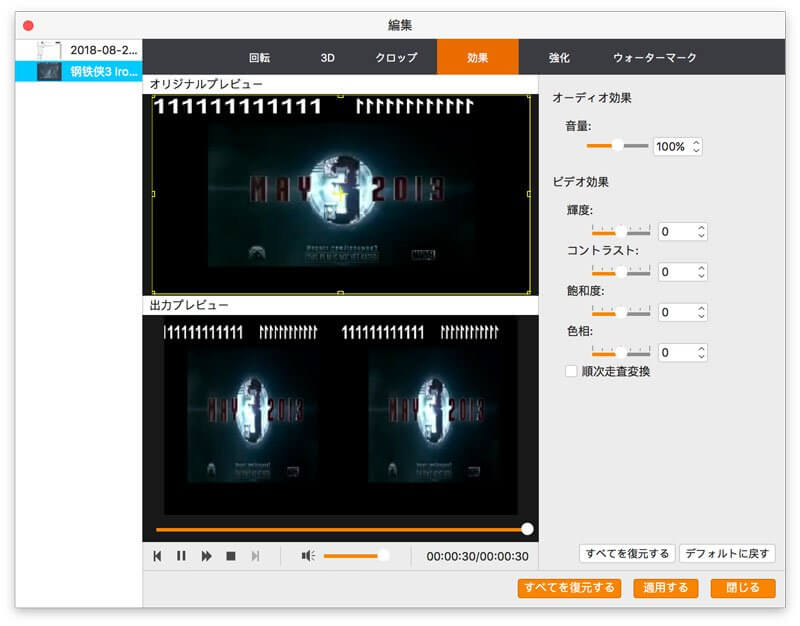
Task: Click the thumbnail beside 钢铁侠3 file
Action: click(49, 71)
